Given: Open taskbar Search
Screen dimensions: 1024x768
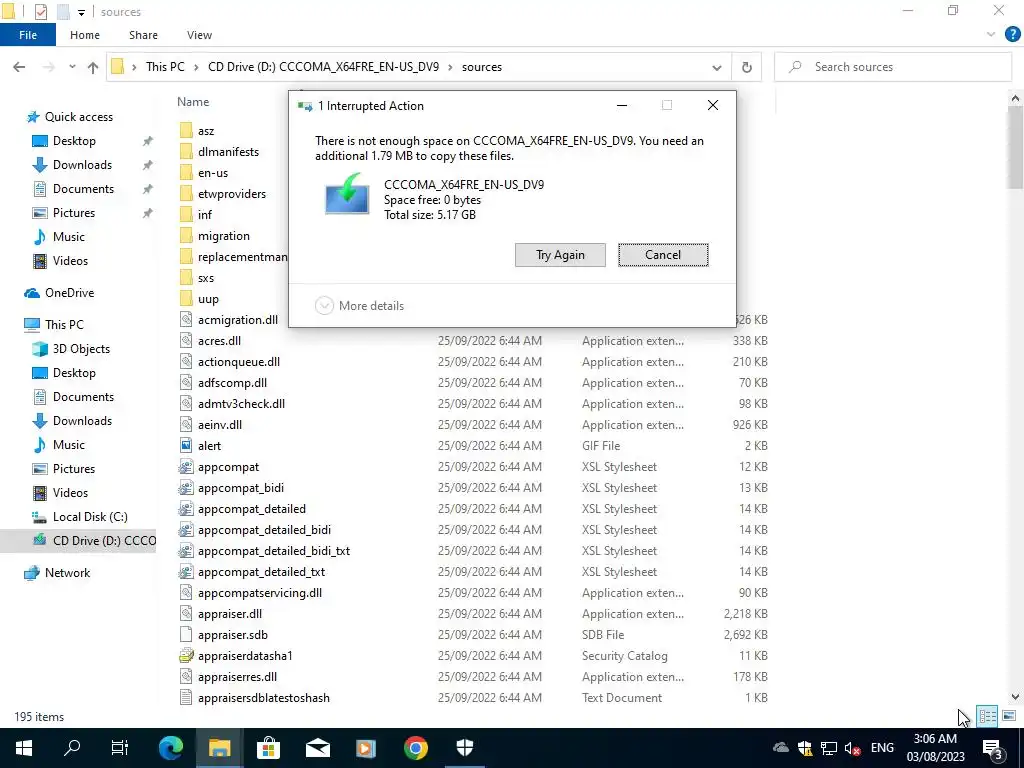Looking at the screenshot, I should (x=72, y=748).
